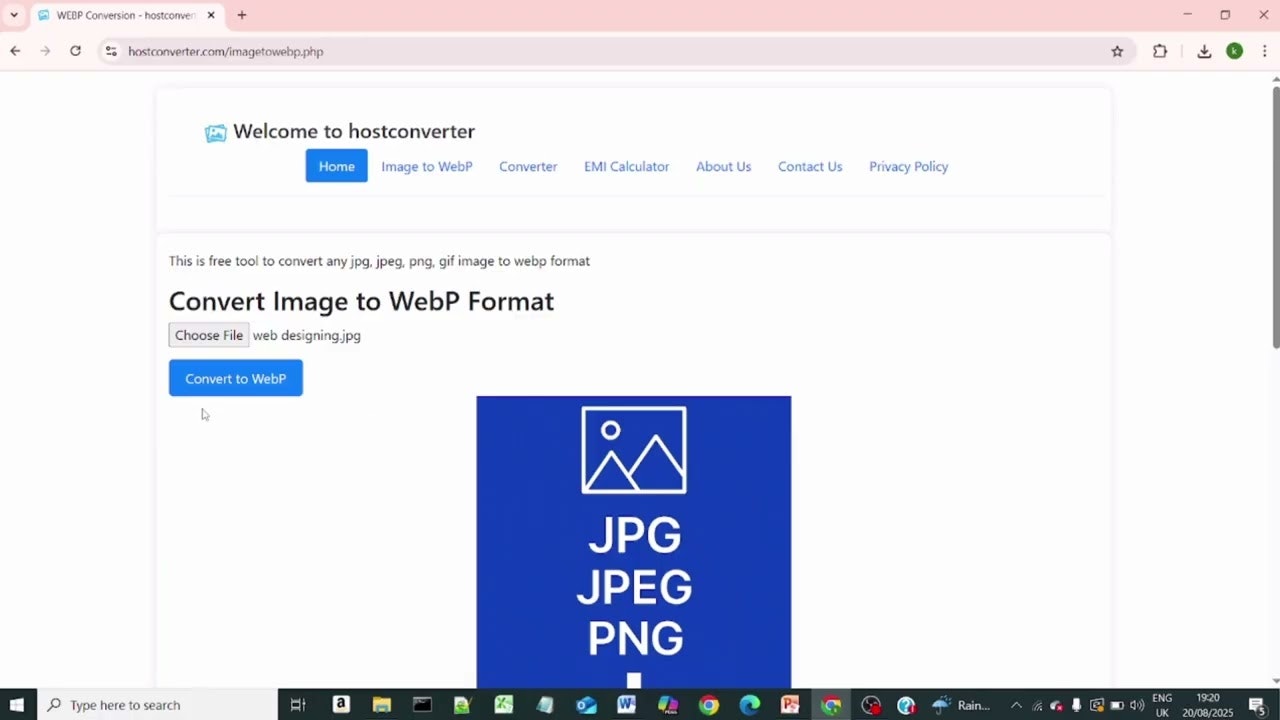
Task: Expand hidden icons in the system tray
Action: [1016, 705]
